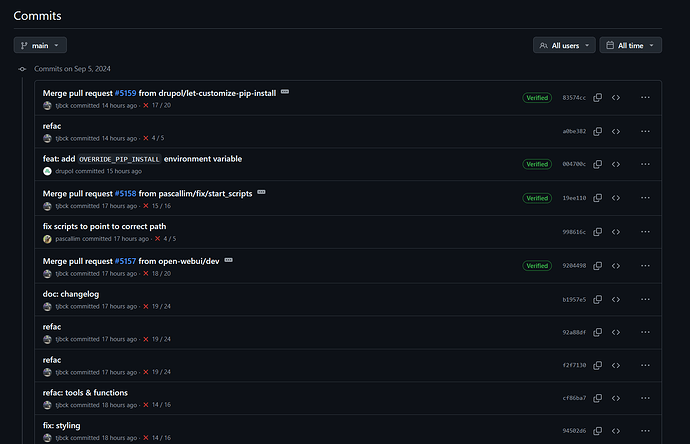690x444 pixels.
Task: View check results 18 / 20
Action: click(161, 274)
